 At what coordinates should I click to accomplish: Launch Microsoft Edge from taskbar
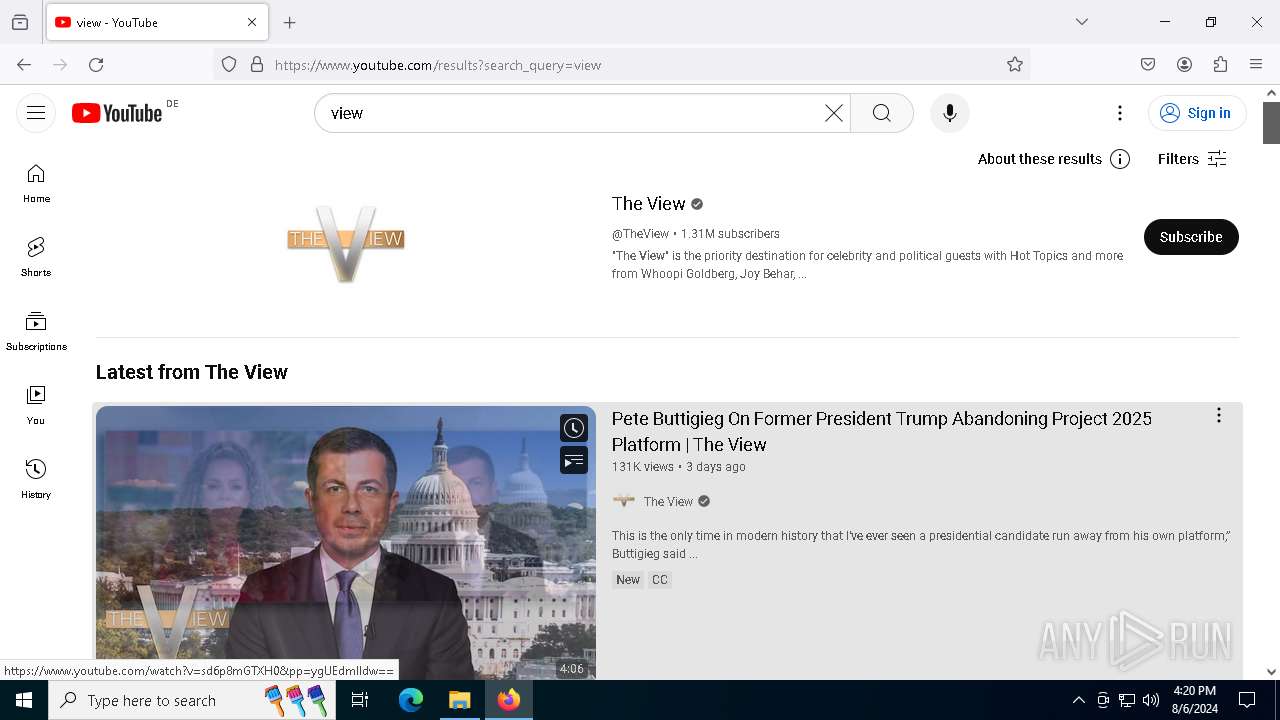(x=411, y=700)
